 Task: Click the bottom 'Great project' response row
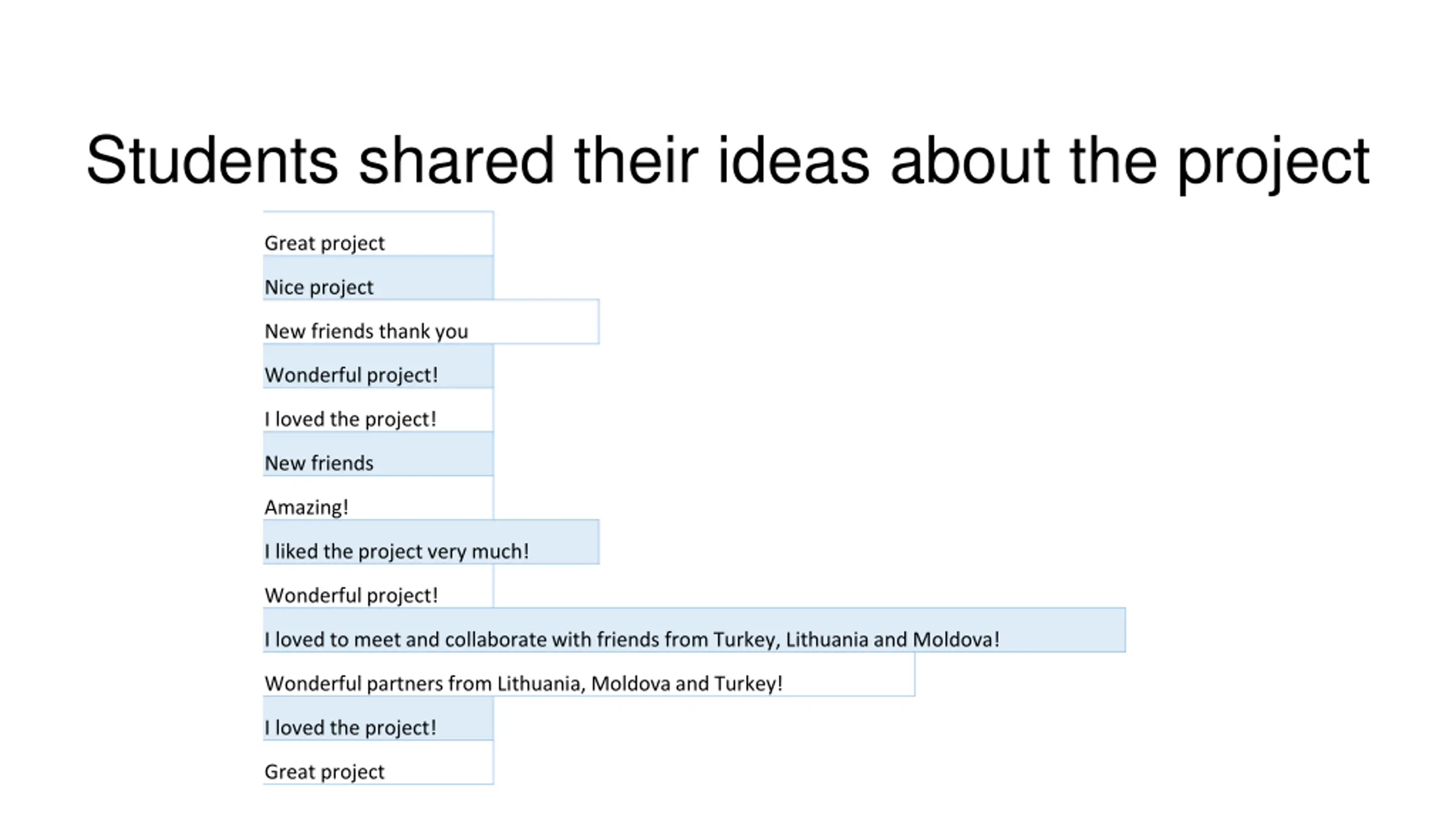pyautogui.click(x=378, y=762)
